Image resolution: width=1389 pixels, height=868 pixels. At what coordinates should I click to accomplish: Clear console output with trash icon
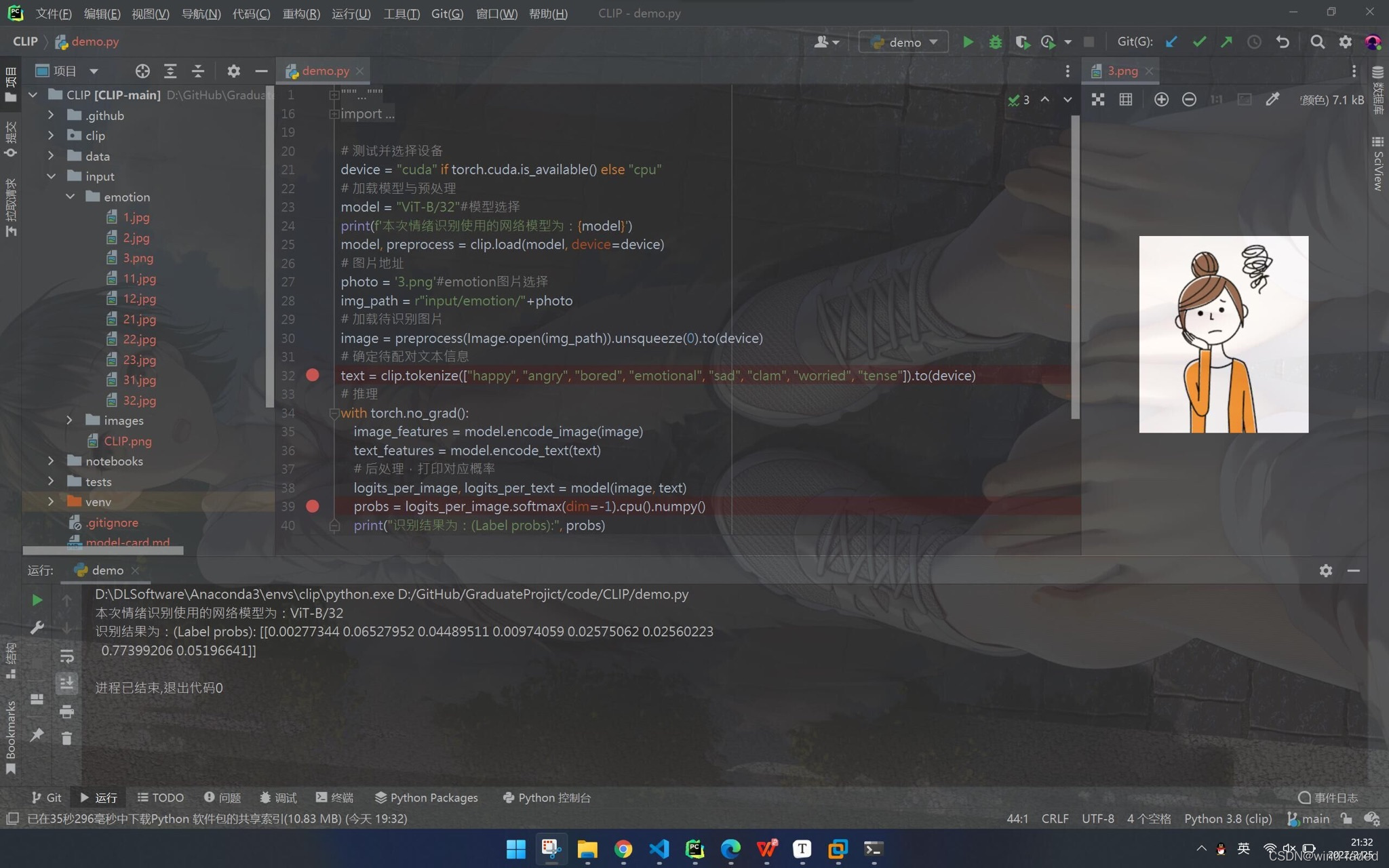tap(66, 738)
